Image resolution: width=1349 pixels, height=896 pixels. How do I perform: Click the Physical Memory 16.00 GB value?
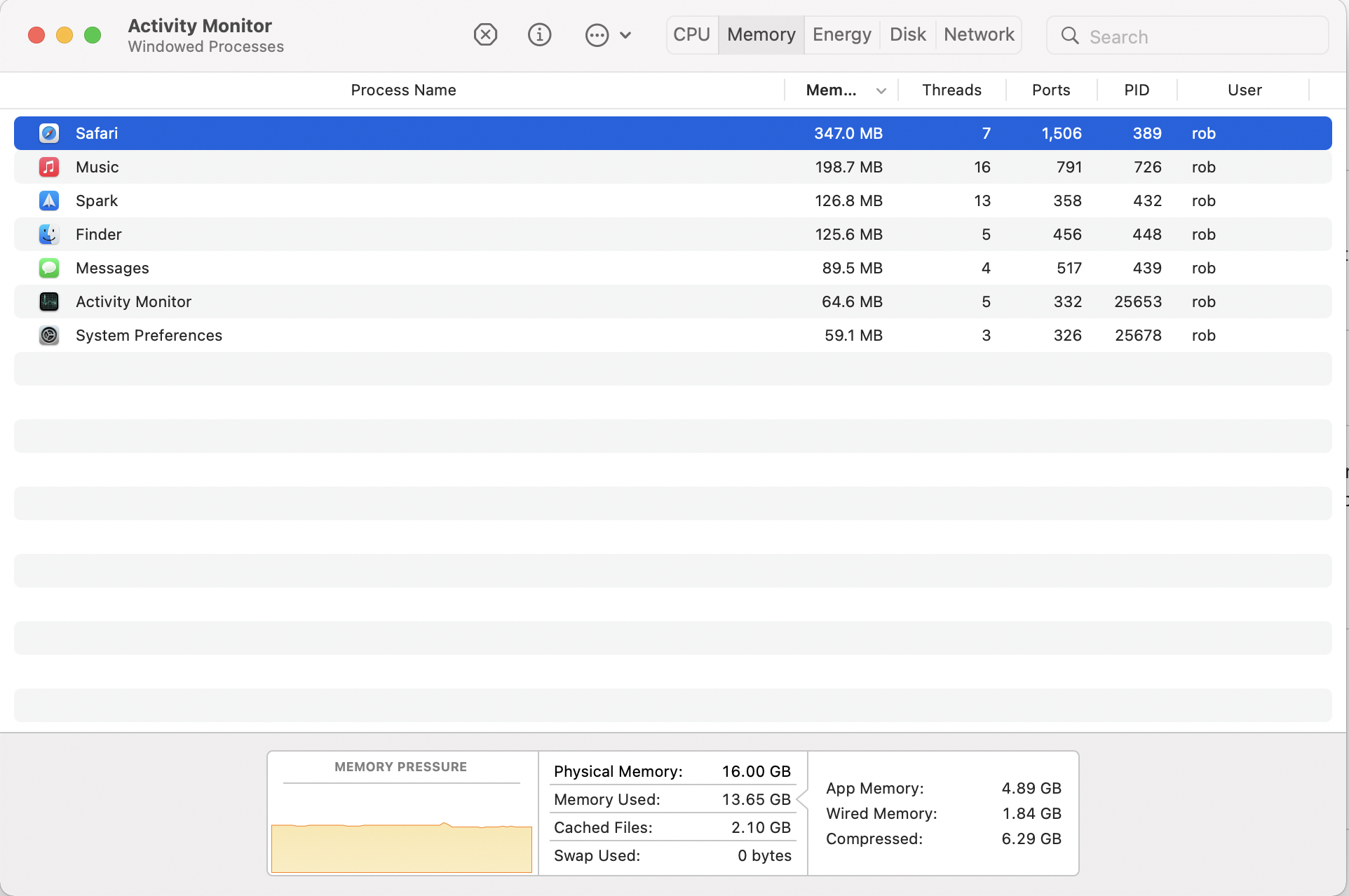pyautogui.click(x=757, y=771)
